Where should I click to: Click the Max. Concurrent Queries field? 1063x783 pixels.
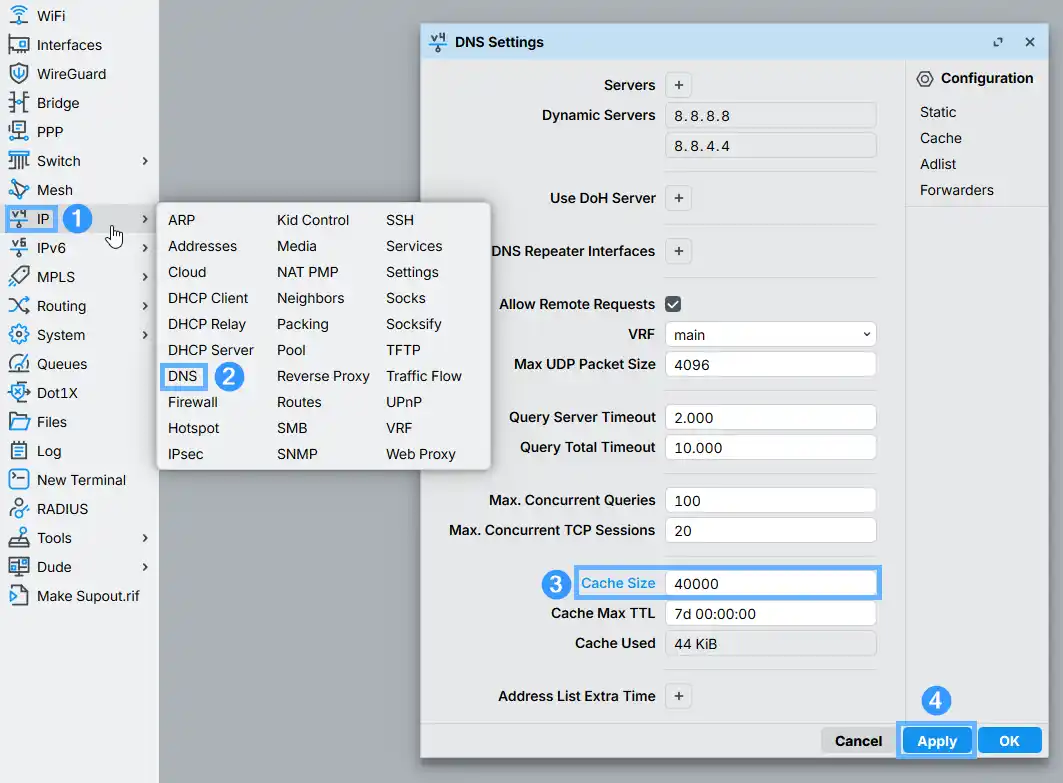point(771,501)
